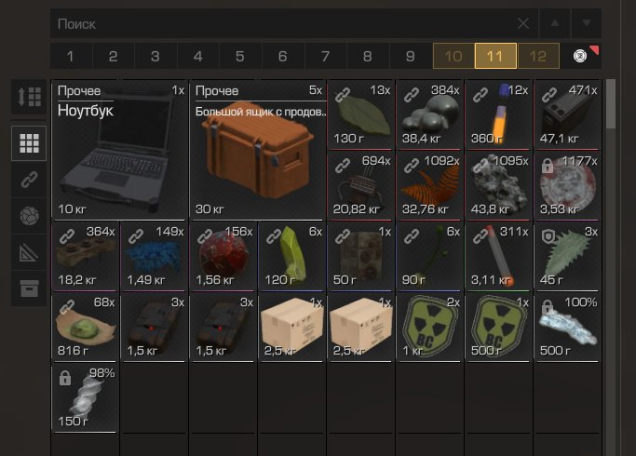Click the round badge icon with red corner
Viewport: 636px width, 456px height.
580,56
